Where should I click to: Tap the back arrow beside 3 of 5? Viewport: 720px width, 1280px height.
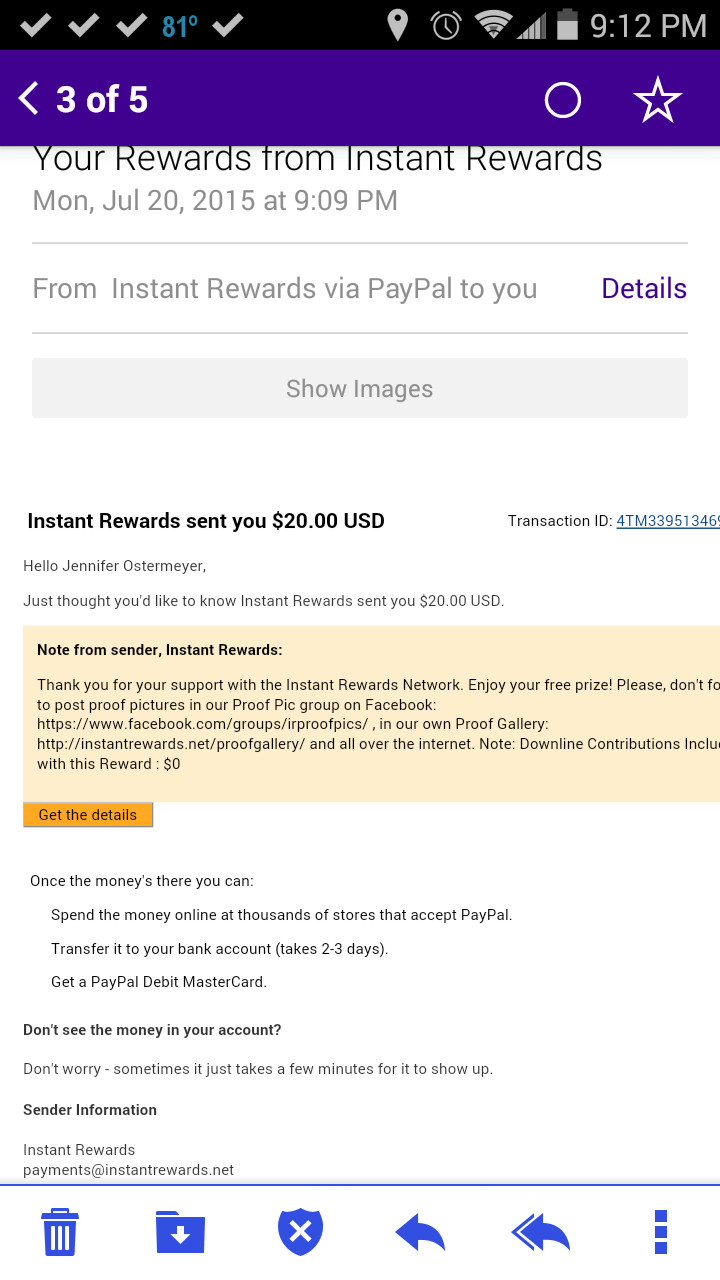pyautogui.click(x=28, y=99)
